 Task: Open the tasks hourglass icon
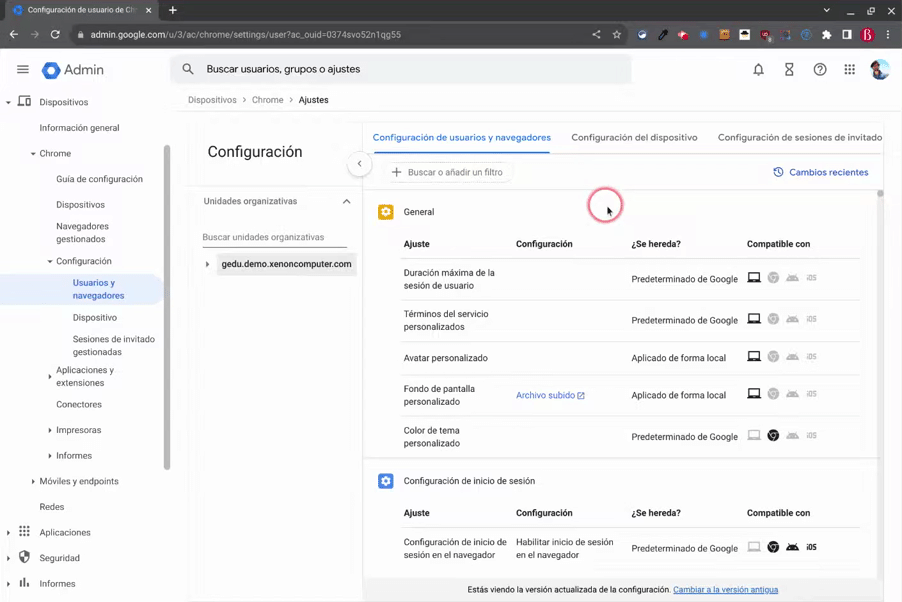pos(789,70)
